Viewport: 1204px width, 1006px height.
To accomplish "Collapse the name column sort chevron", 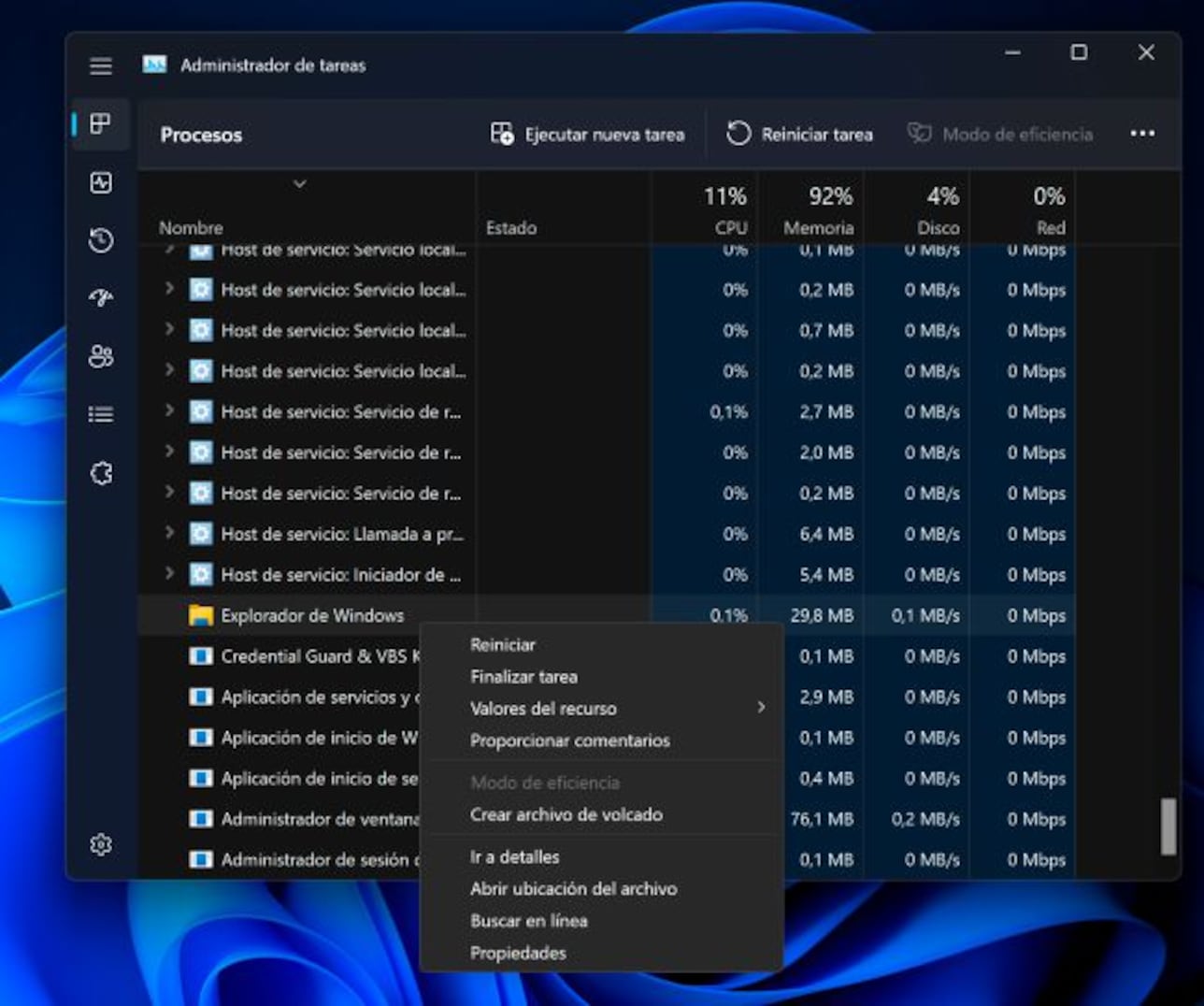I will (x=300, y=184).
